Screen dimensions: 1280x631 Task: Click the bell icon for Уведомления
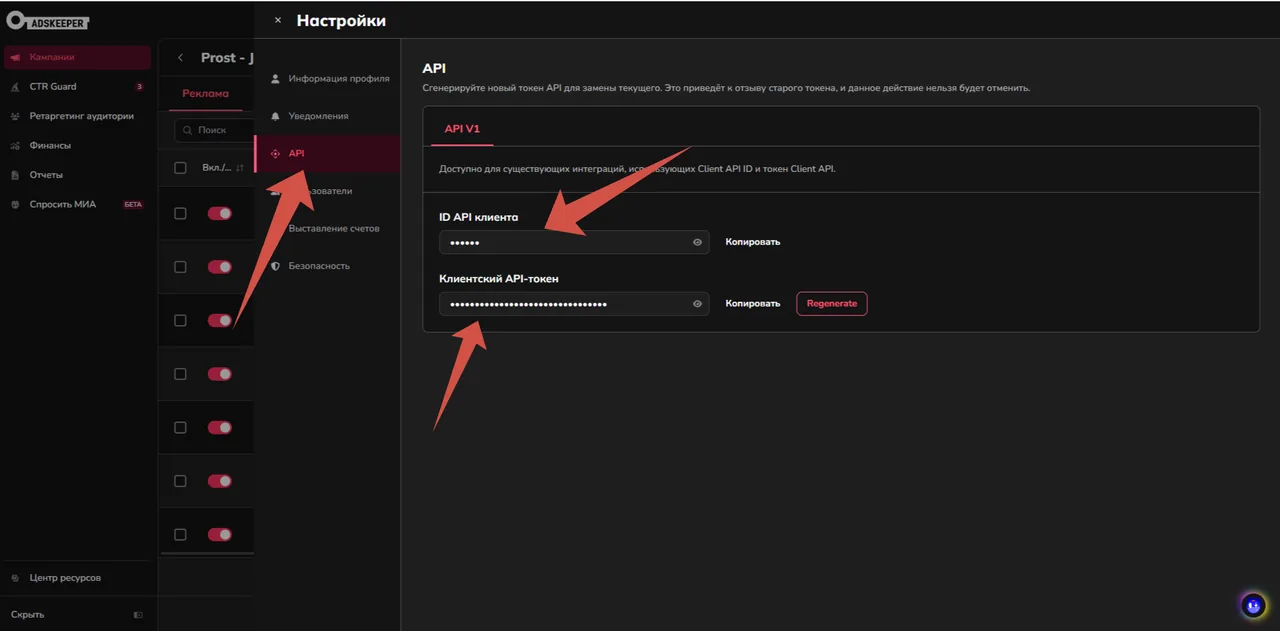(x=276, y=116)
